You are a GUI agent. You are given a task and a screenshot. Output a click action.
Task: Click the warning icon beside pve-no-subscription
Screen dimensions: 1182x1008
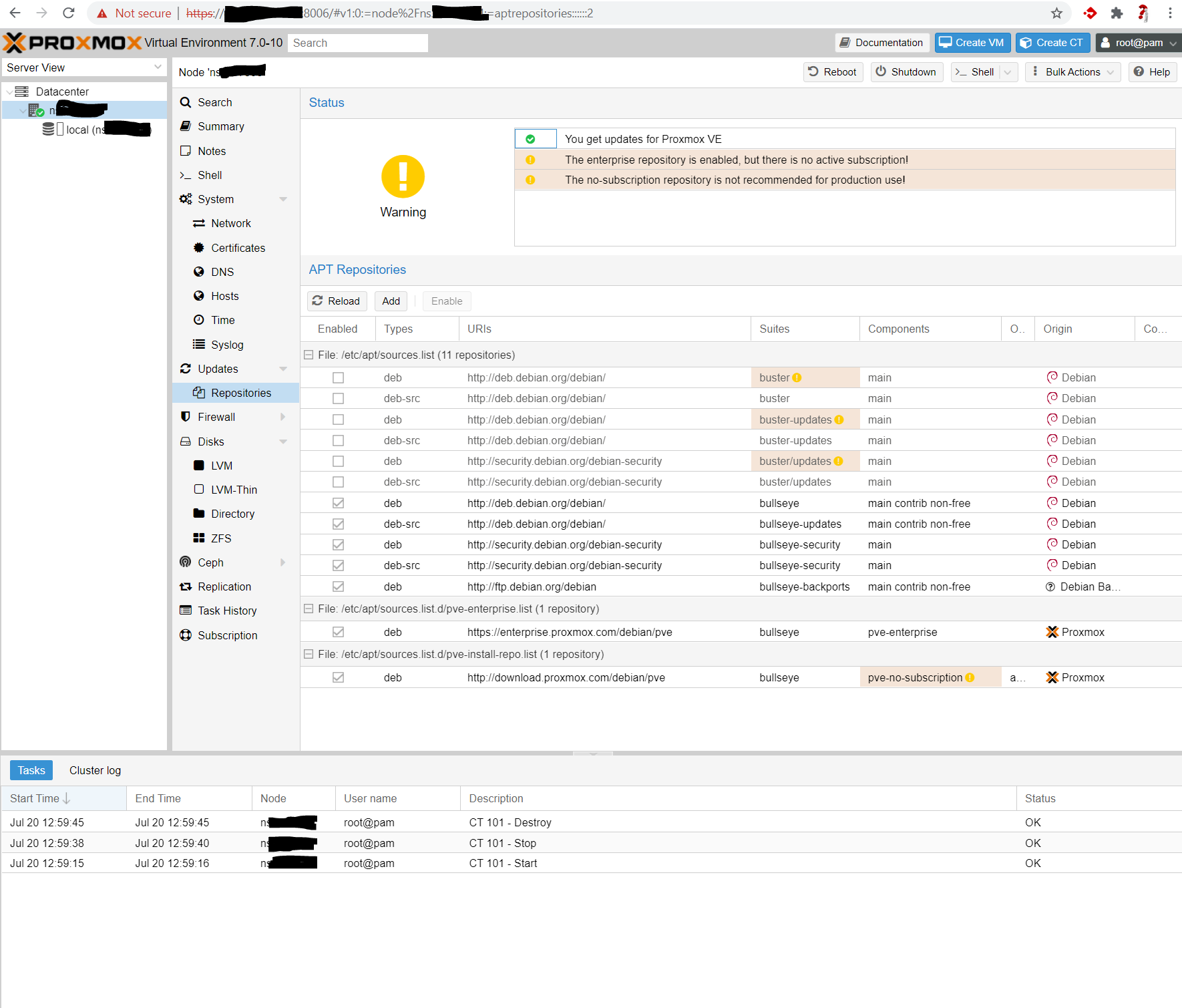pyautogui.click(x=970, y=677)
